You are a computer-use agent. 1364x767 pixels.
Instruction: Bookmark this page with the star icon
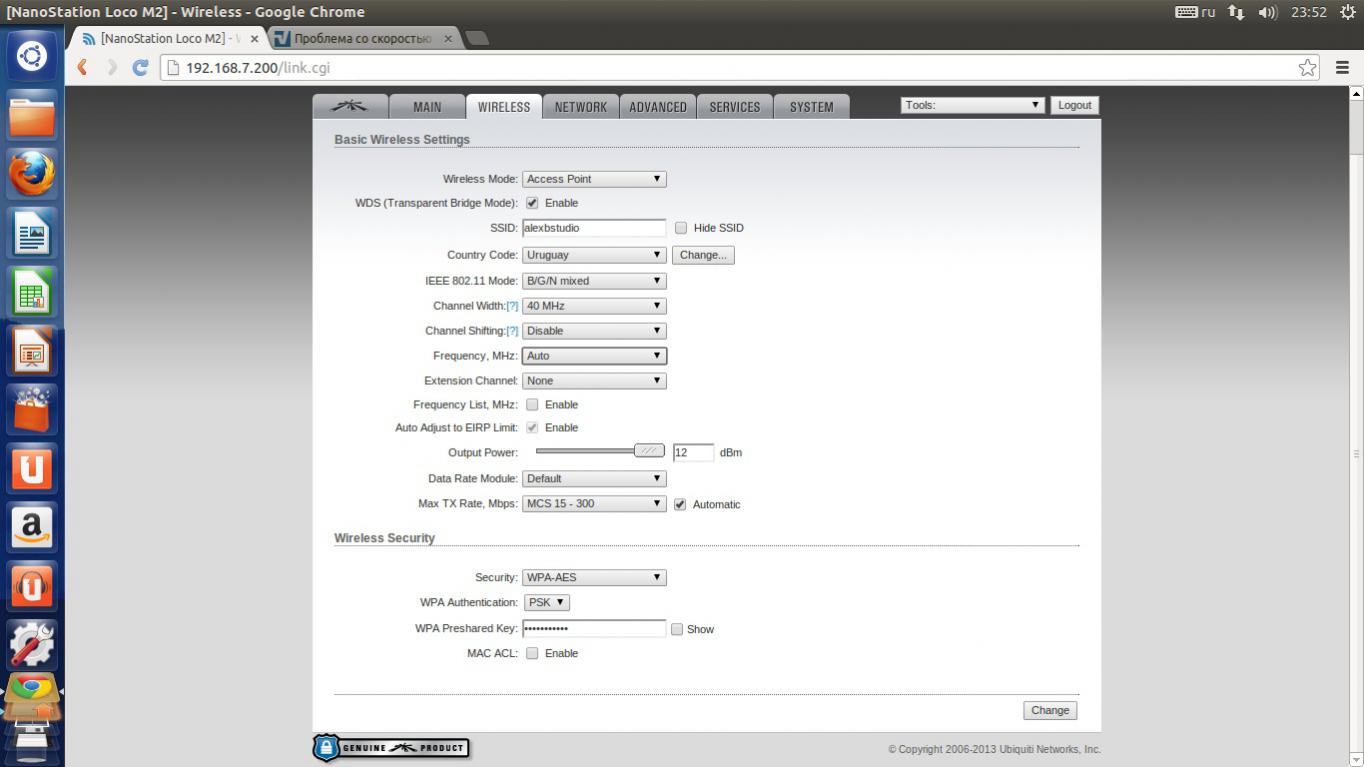point(1307,68)
